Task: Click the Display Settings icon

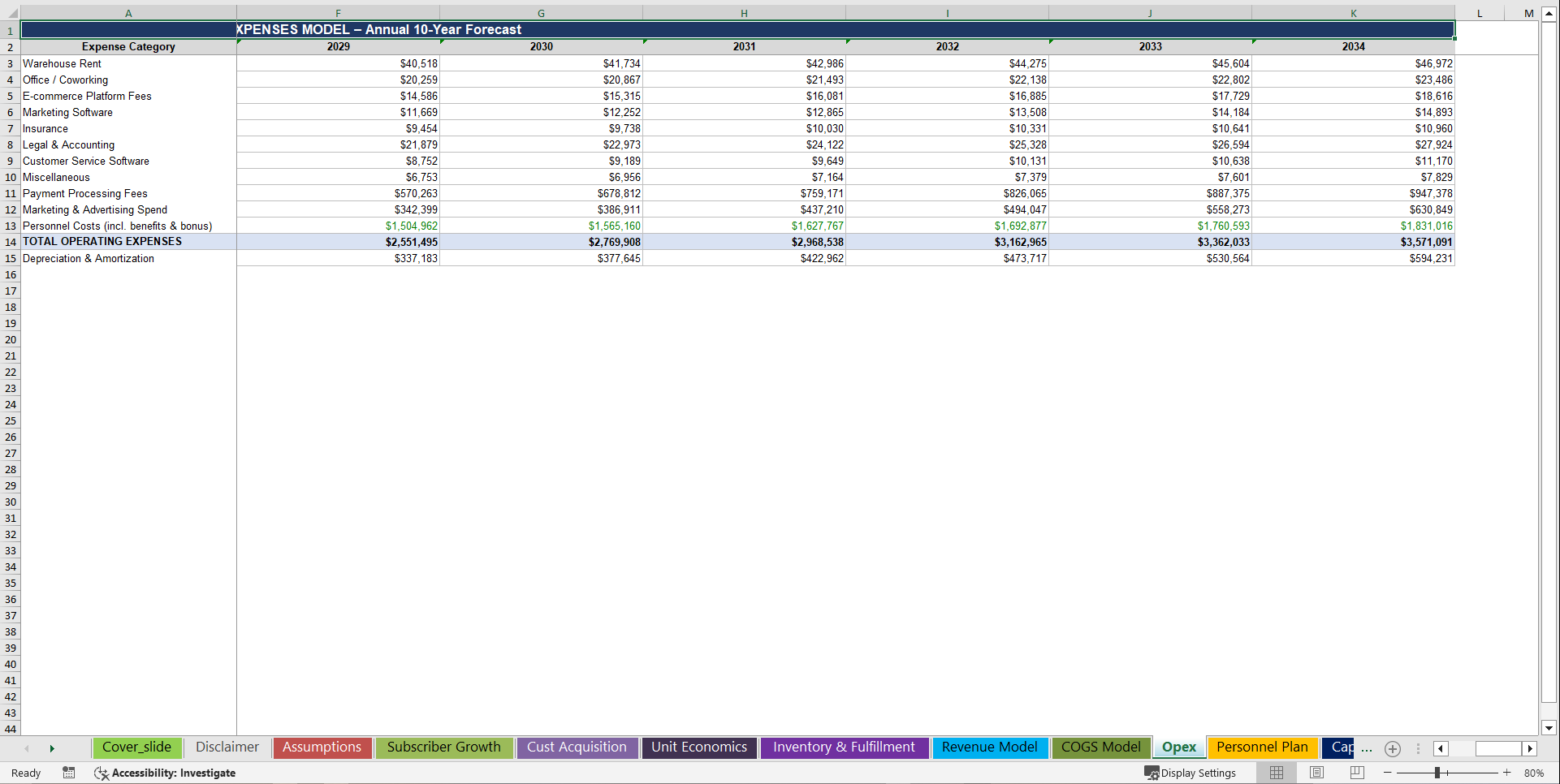Action: click(1152, 773)
